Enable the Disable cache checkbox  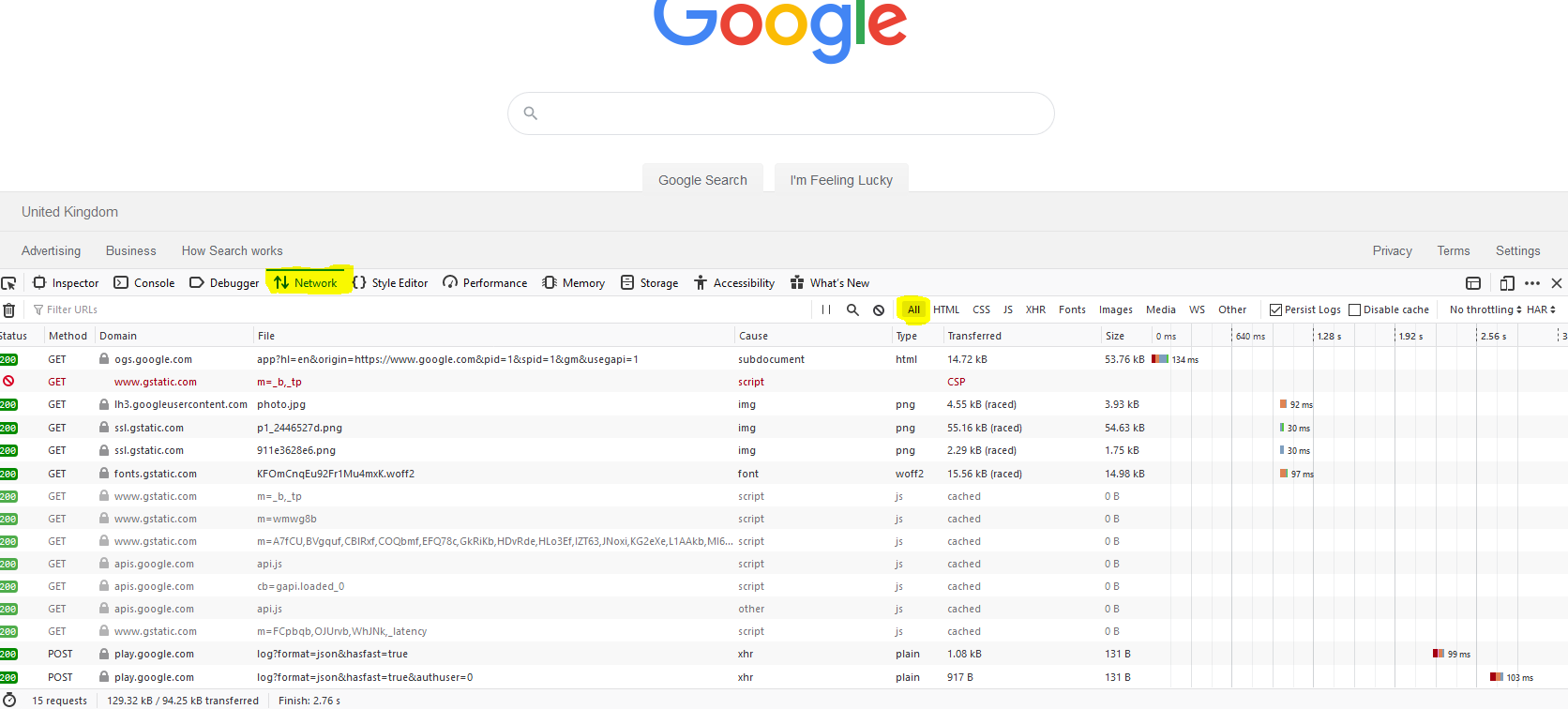(x=1354, y=309)
